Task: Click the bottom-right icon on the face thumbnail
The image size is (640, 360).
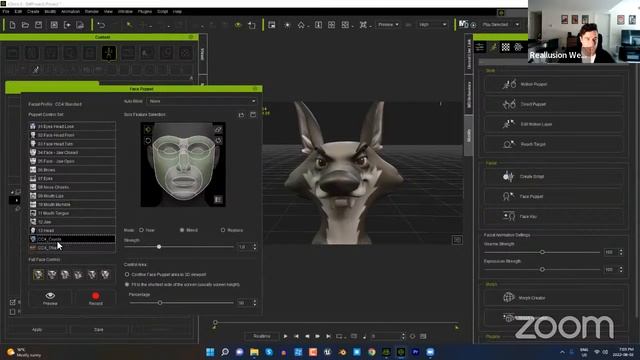Action: coord(218,199)
